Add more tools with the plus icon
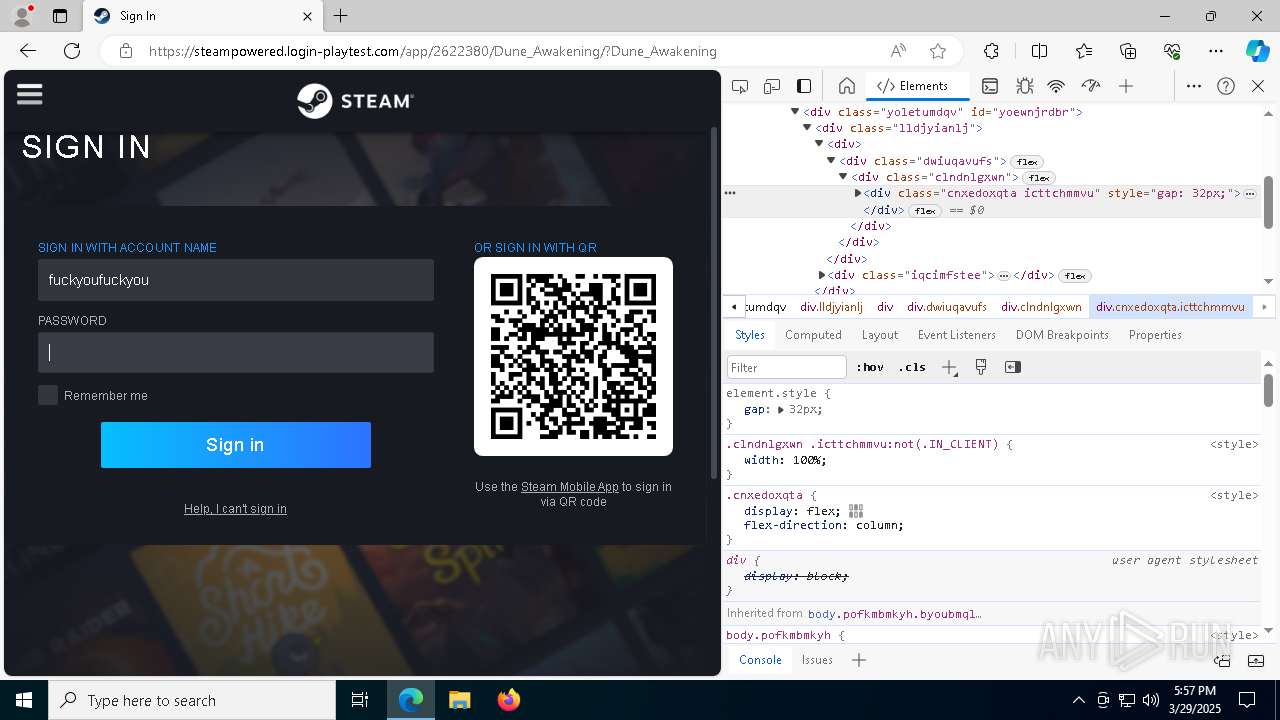 point(1126,86)
